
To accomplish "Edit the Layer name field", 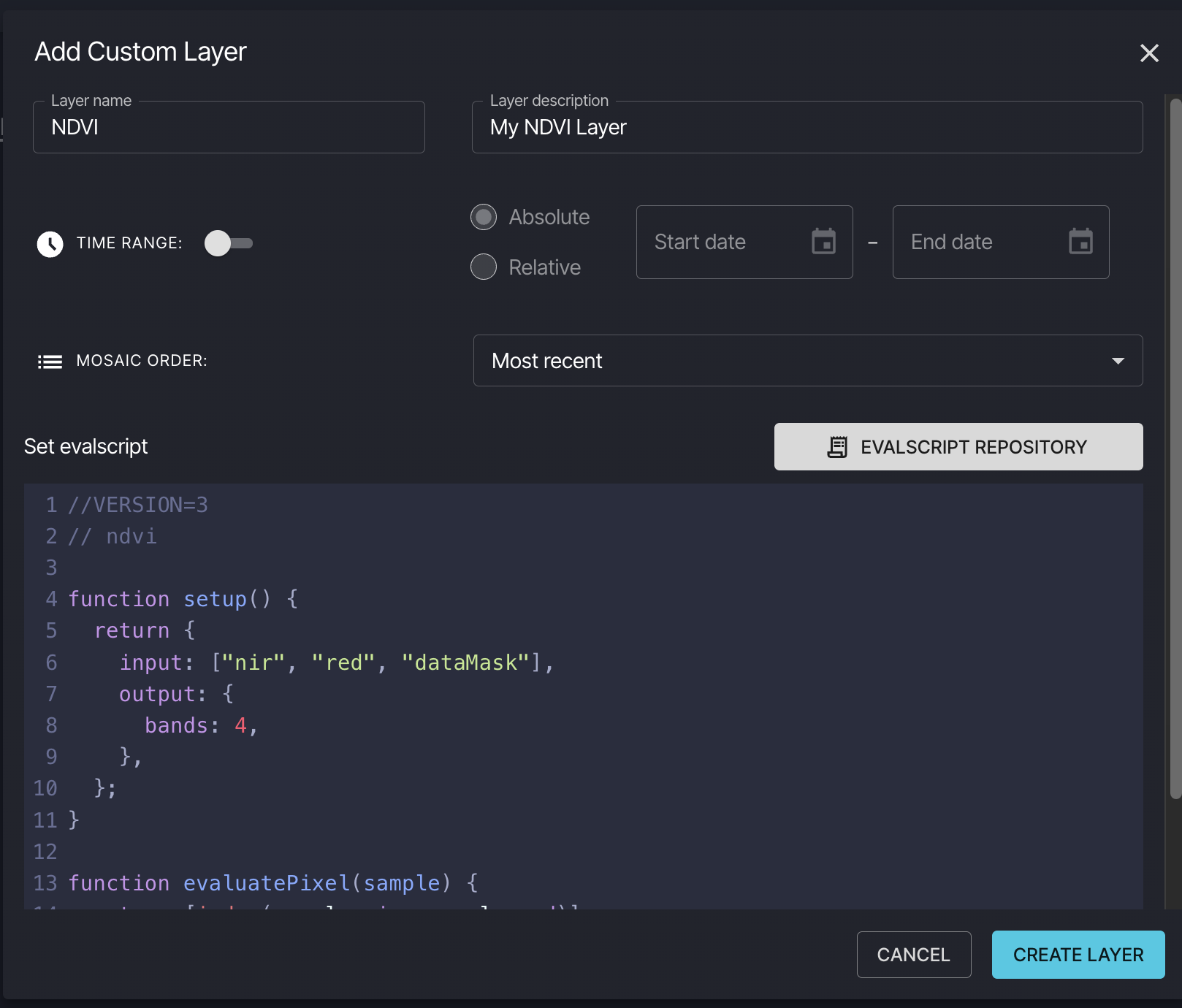I will coord(228,128).
